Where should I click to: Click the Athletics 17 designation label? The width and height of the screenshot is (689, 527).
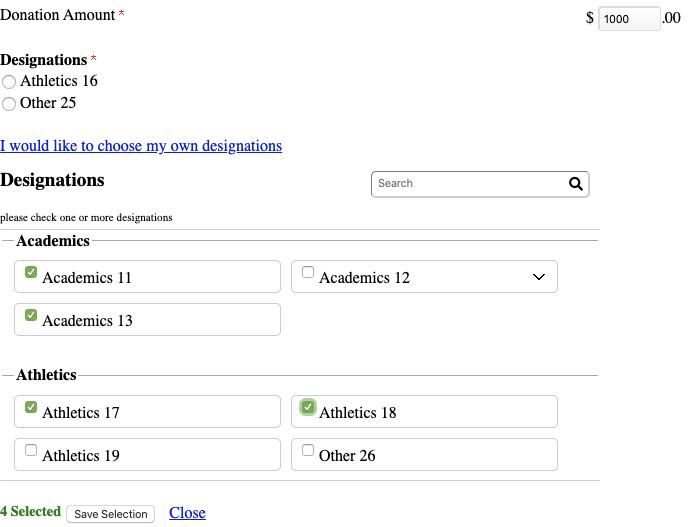(81, 413)
